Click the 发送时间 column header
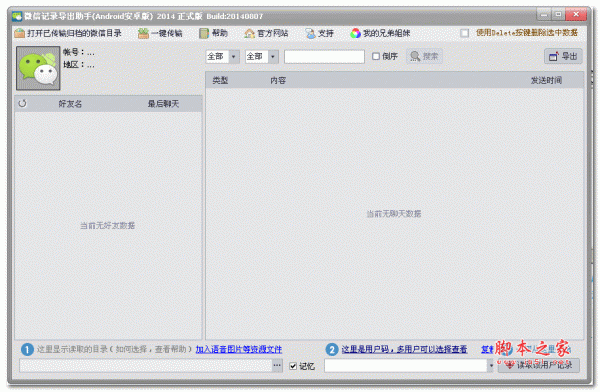 (546, 80)
